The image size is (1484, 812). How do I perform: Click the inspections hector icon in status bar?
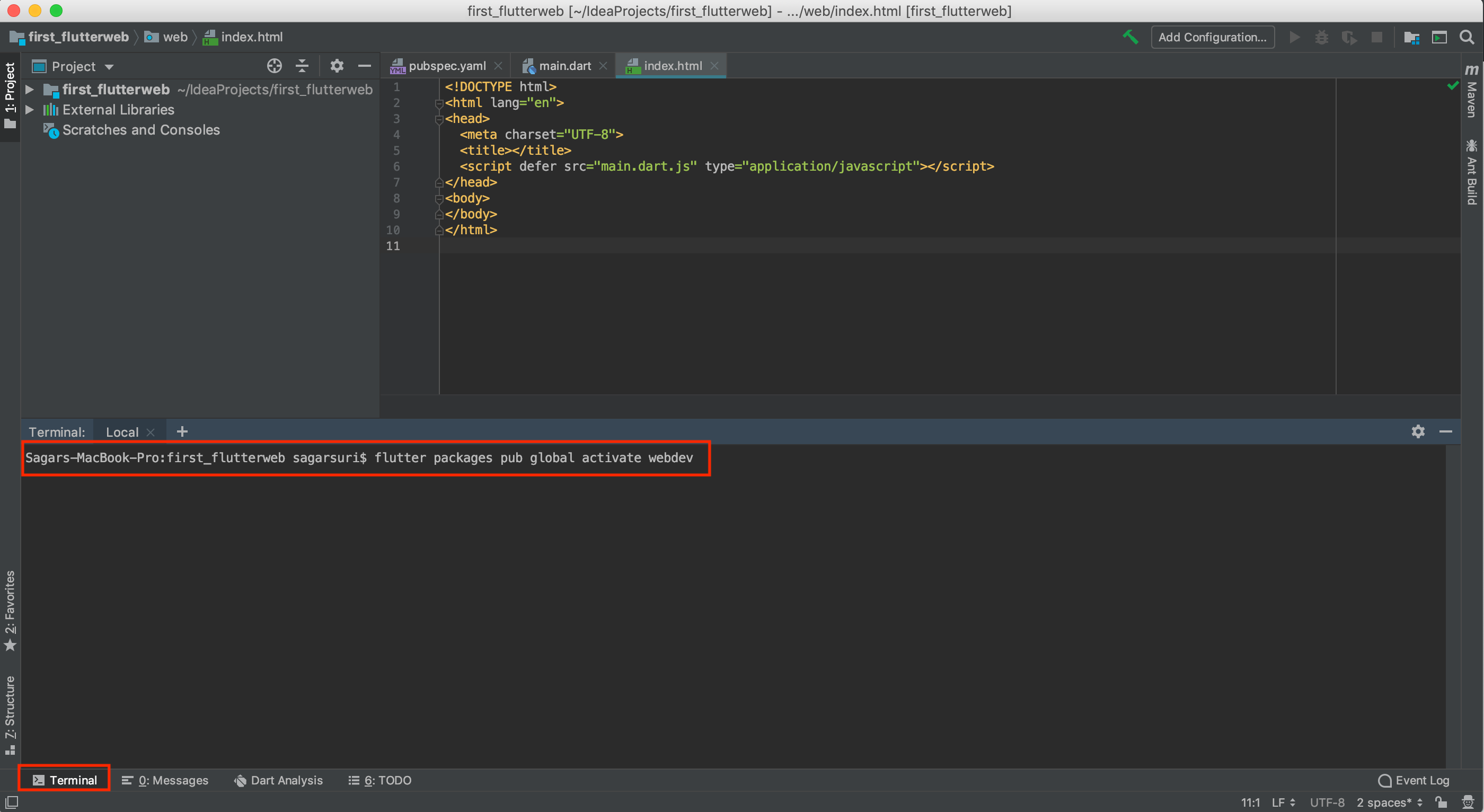coord(1468,801)
